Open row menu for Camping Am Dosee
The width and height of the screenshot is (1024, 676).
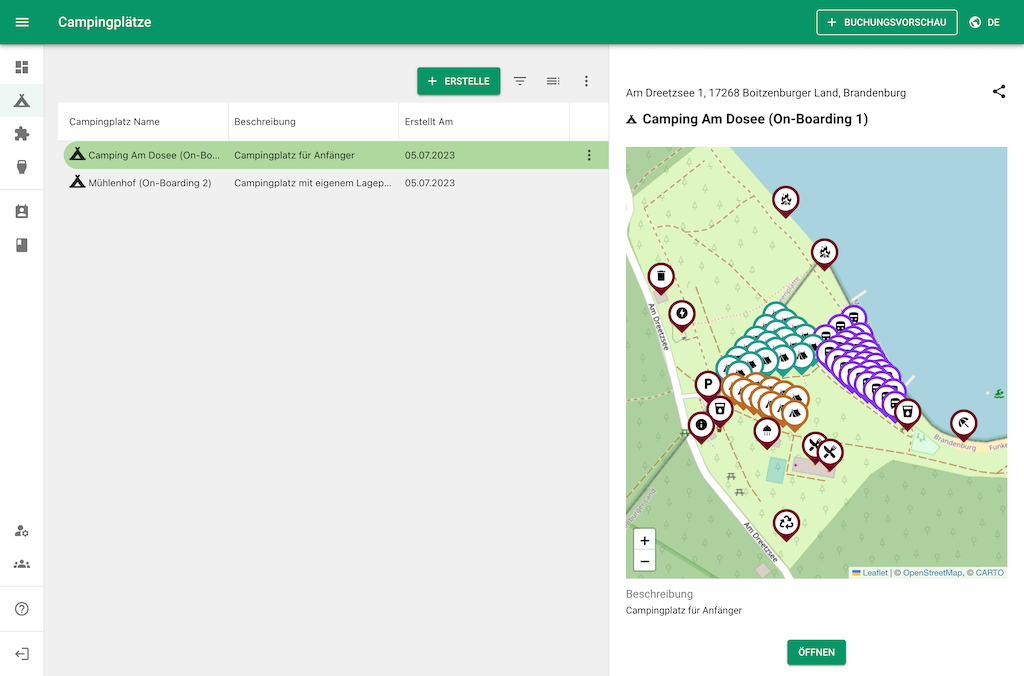[x=589, y=155]
